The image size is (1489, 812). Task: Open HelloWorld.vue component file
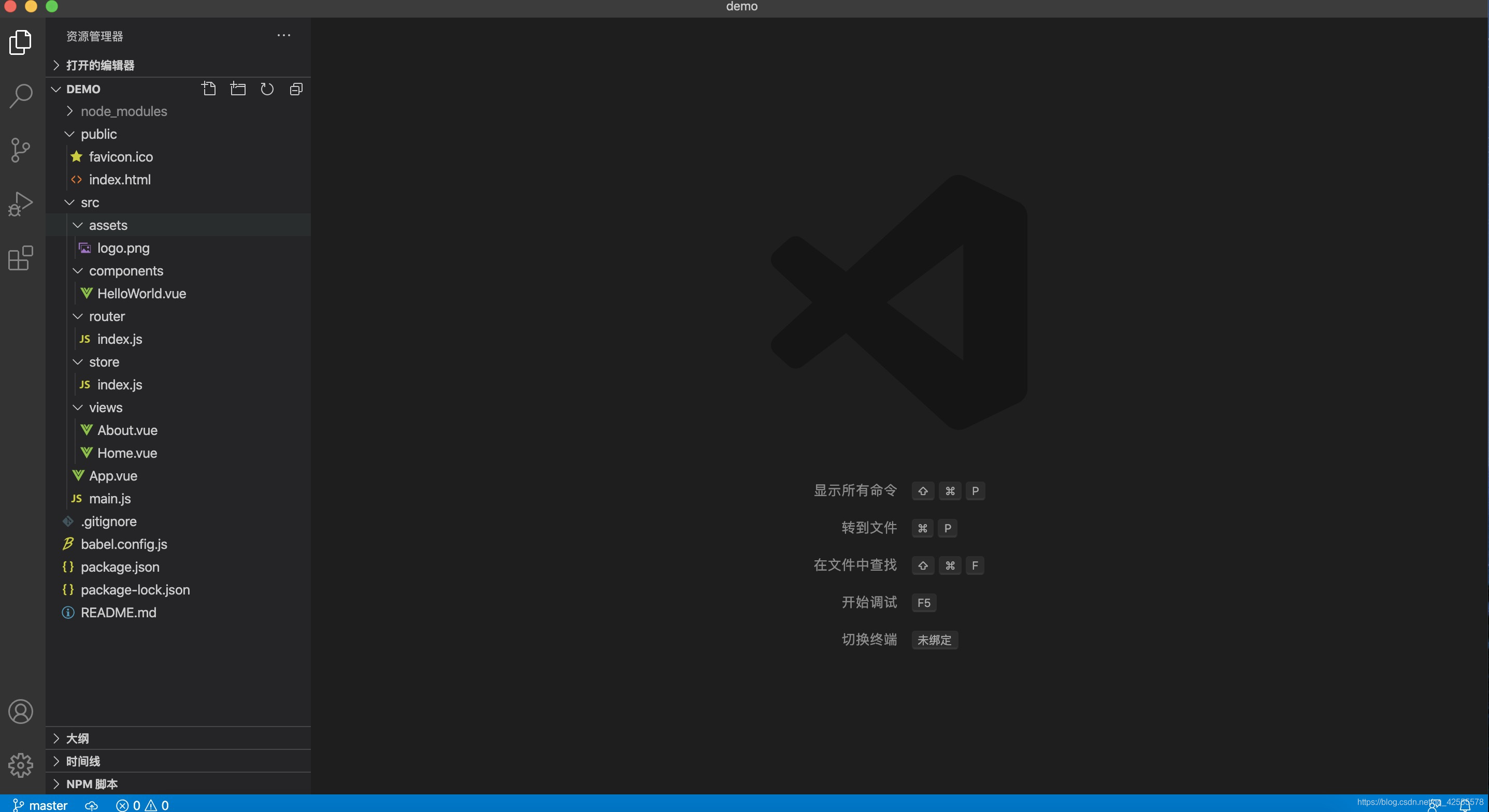tap(178, 294)
